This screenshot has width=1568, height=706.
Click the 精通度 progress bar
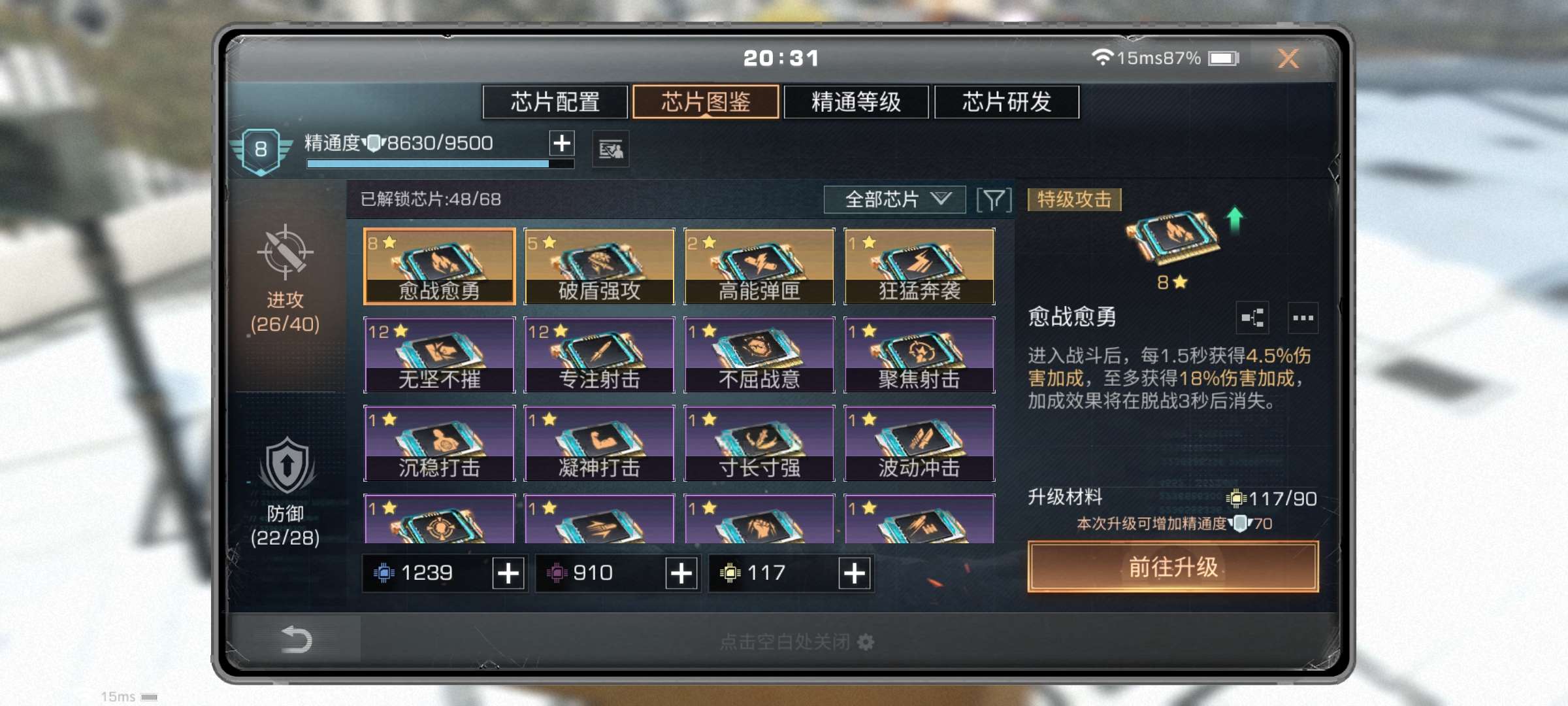coord(440,164)
